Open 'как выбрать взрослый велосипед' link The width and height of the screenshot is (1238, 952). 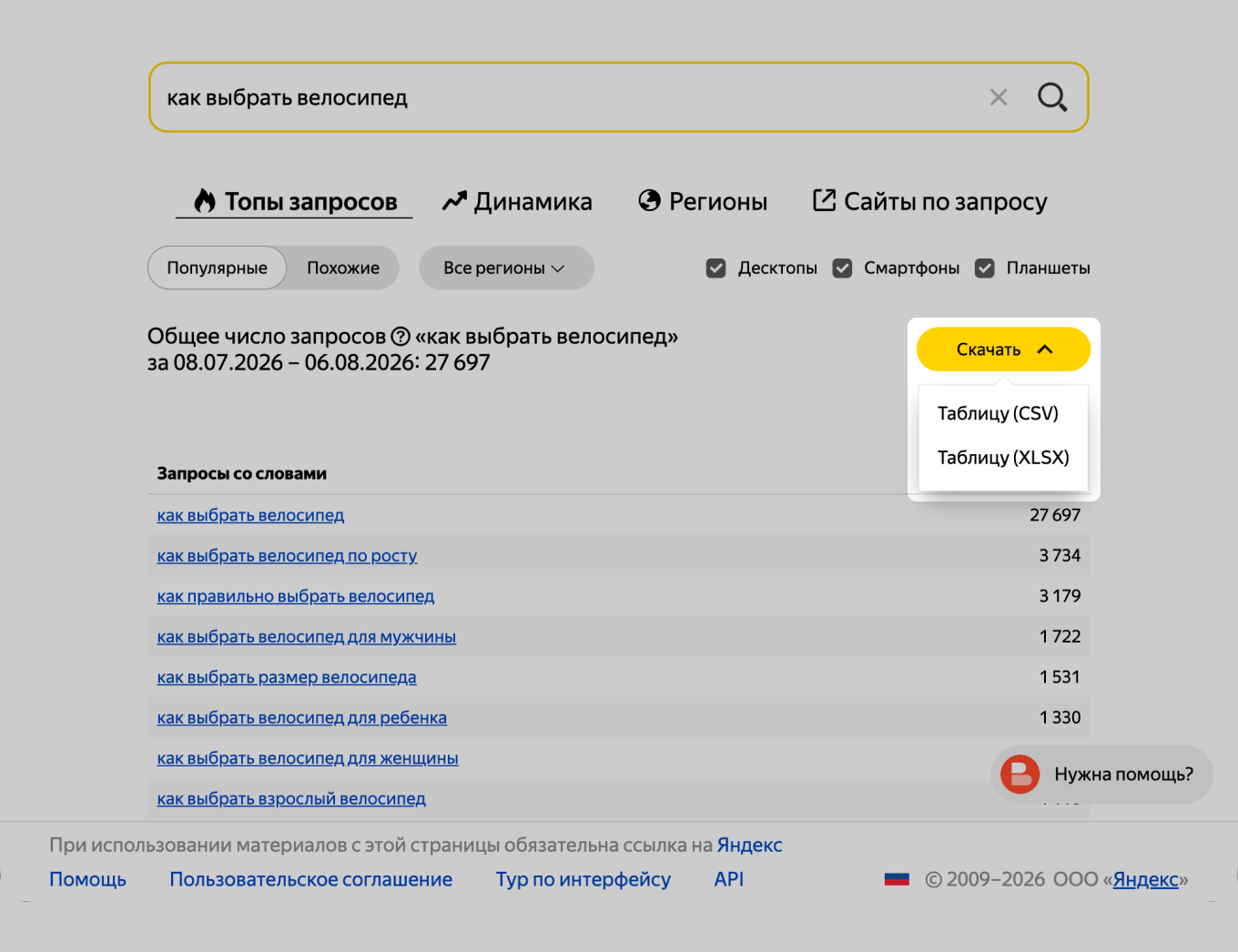[x=291, y=798]
